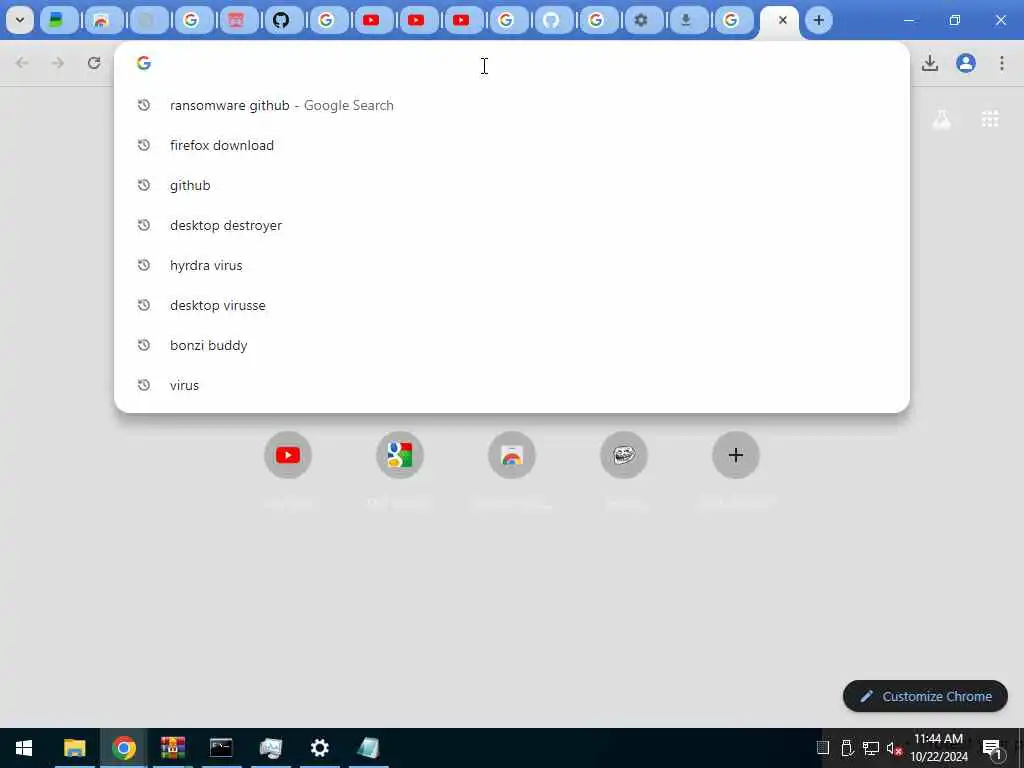
Task: Open the notepad app on the taskbar
Action: coord(368,748)
